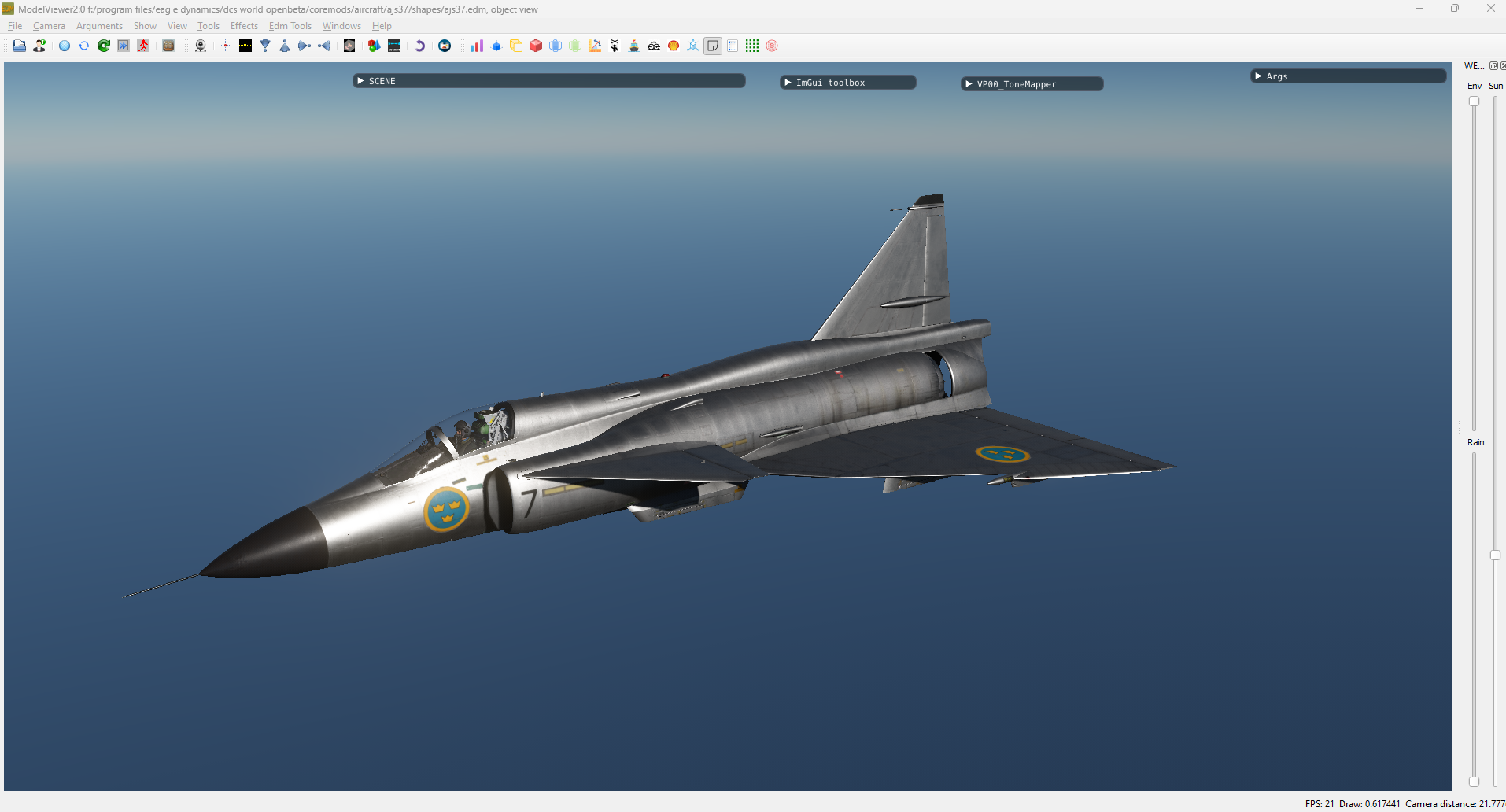Click the blue globe sphere icon
The height and width of the screenshot is (812, 1506).
tap(65, 46)
